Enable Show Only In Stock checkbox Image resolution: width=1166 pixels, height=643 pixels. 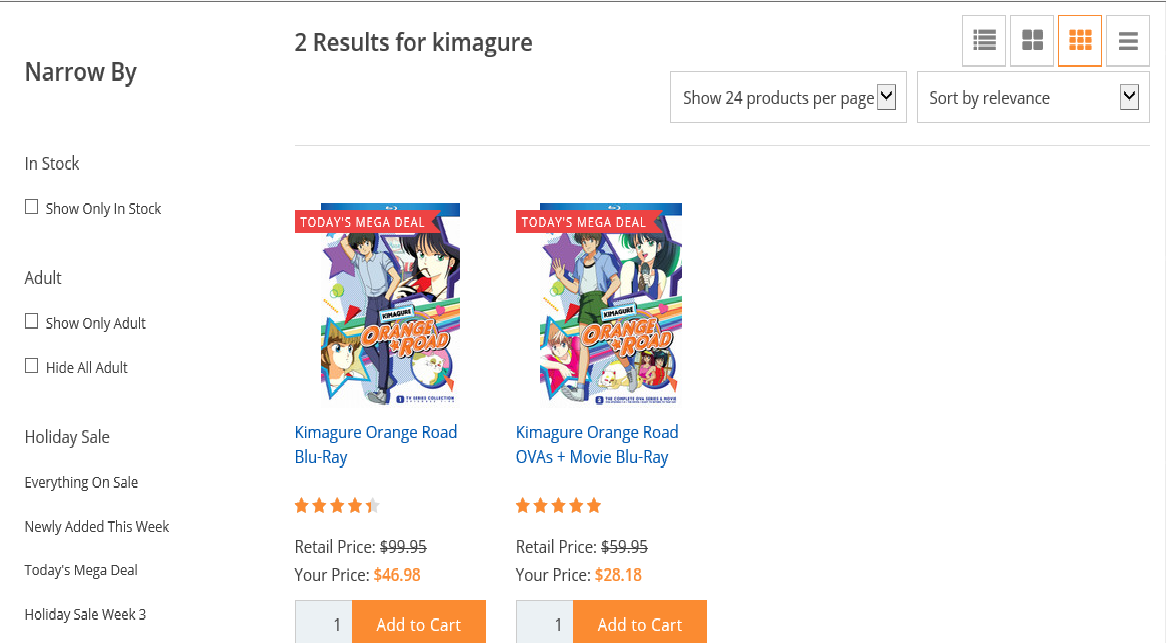(x=32, y=207)
